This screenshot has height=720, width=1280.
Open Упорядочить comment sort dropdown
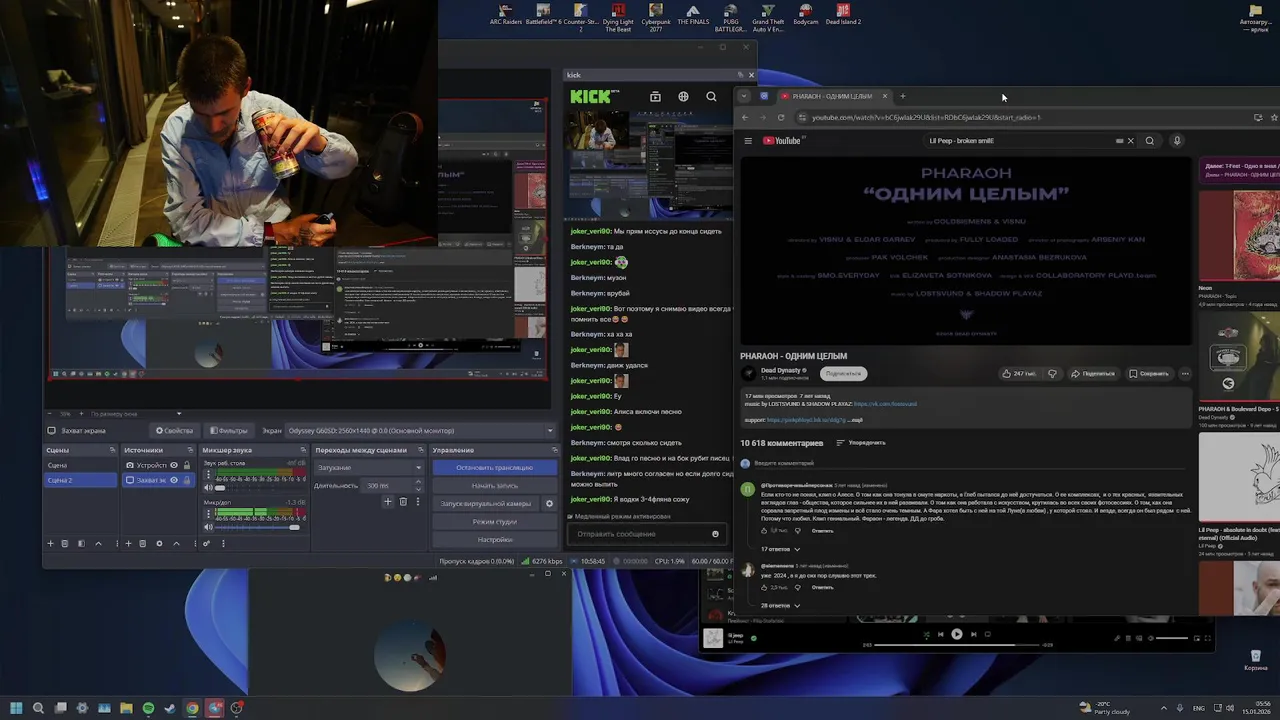pyautogui.click(x=861, y=443)
